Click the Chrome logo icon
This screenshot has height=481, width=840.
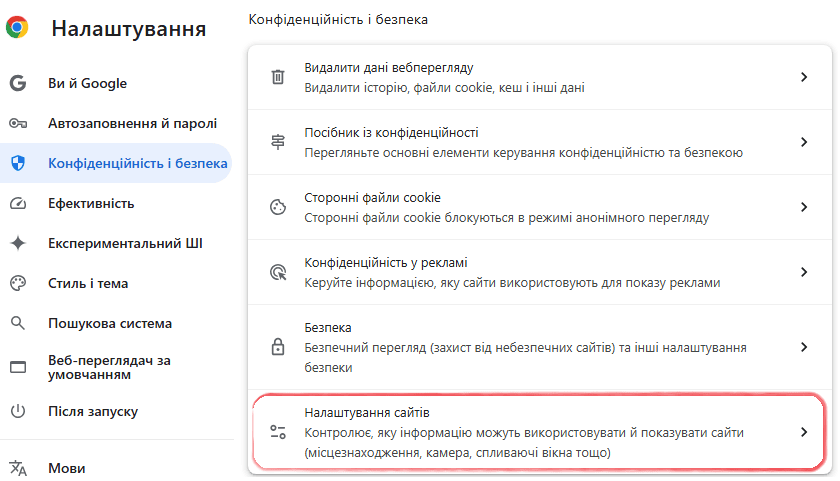[x=17, y=27]
